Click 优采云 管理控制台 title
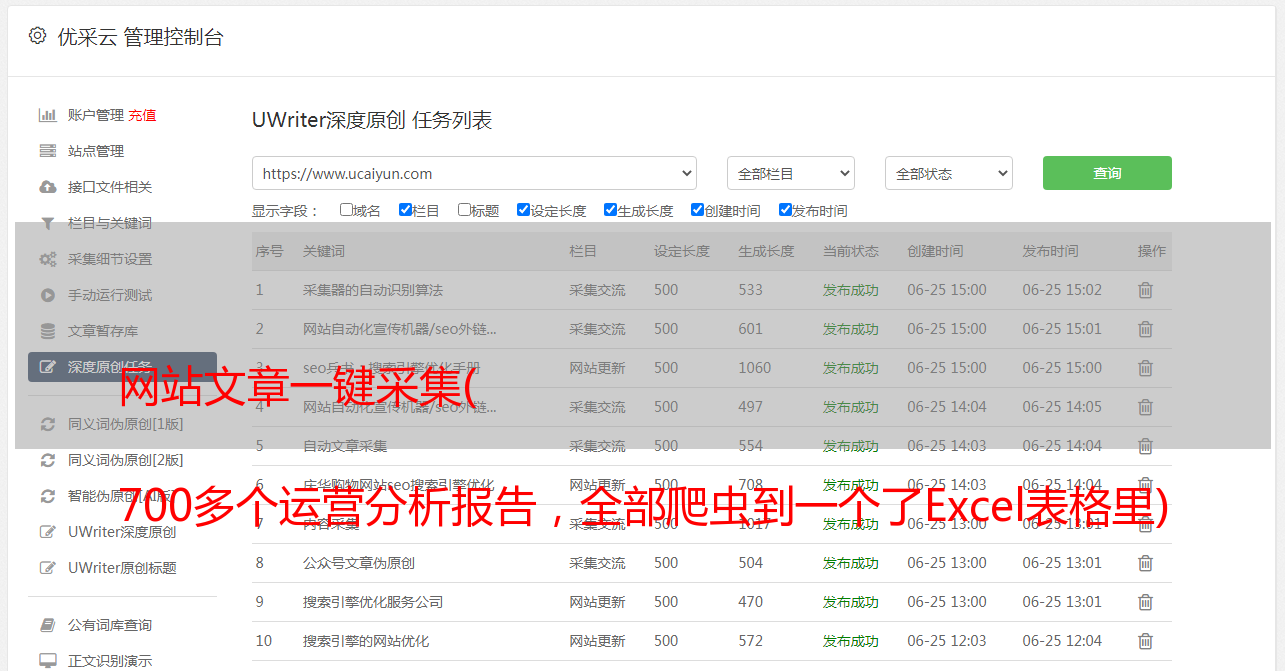The height and width of the screenshot is (671, 1285). [x=140, y=37]
